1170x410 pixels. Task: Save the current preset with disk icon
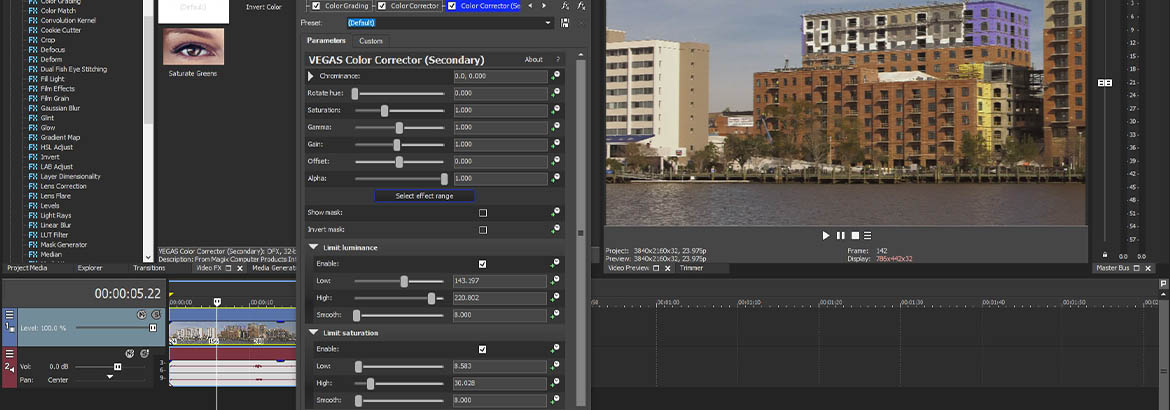point(565,23)
